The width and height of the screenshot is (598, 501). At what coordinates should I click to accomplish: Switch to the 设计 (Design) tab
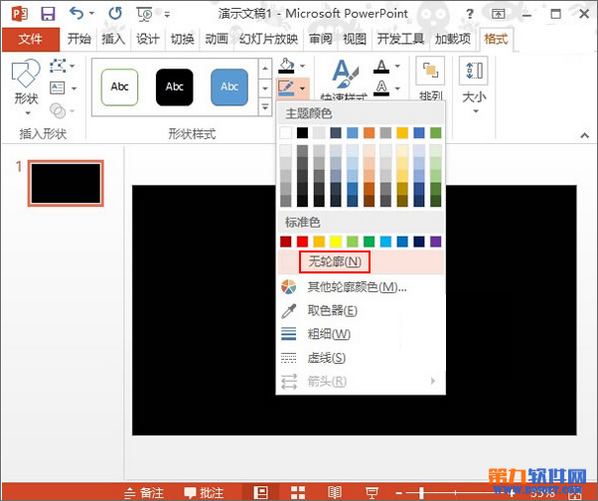(147, 39)
